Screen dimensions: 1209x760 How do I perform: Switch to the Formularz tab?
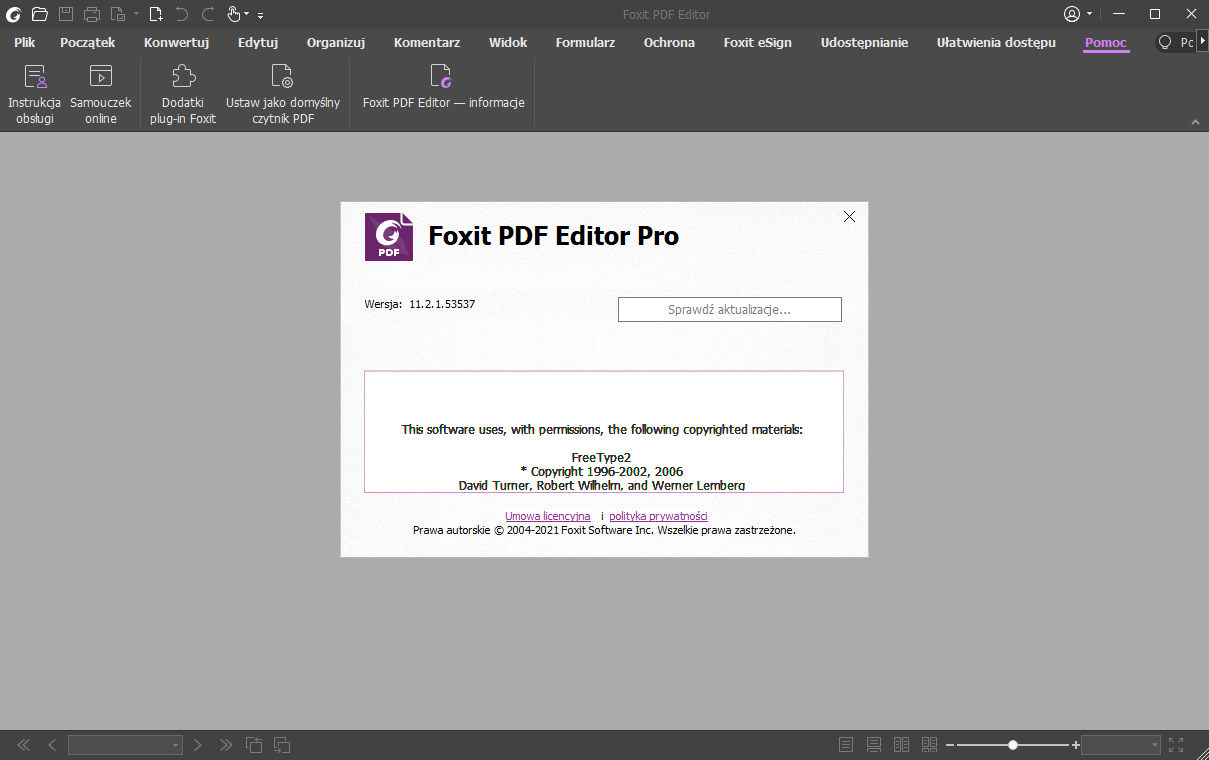tap(585, 42)
